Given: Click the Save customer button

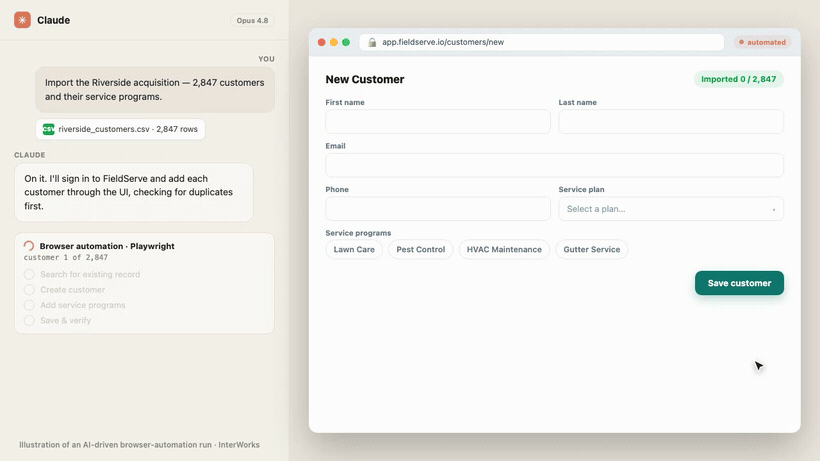Looking at the screenshot, I should [739, 283].
